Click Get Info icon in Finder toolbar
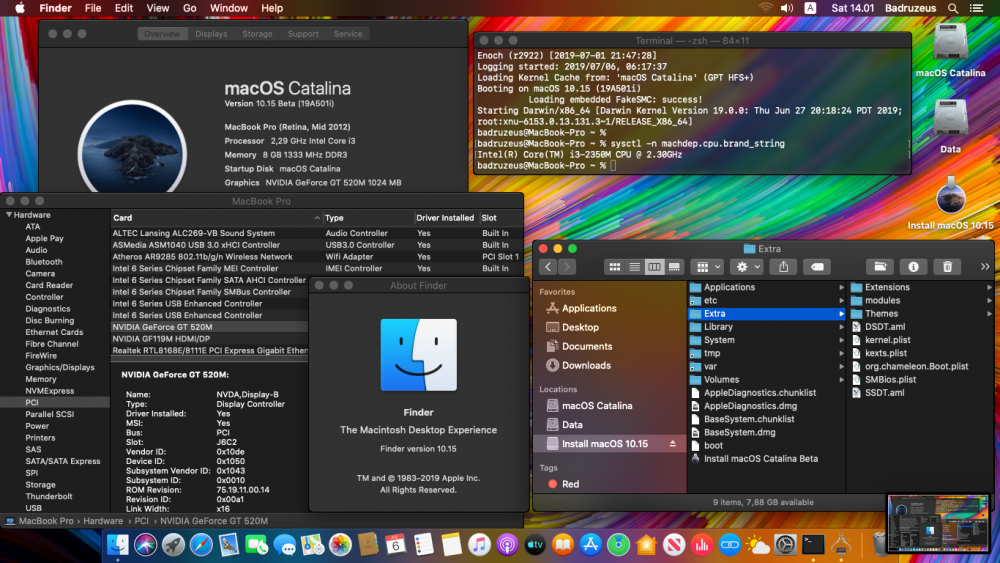The width and height of the screenshot is (1000, 563). 913,267
